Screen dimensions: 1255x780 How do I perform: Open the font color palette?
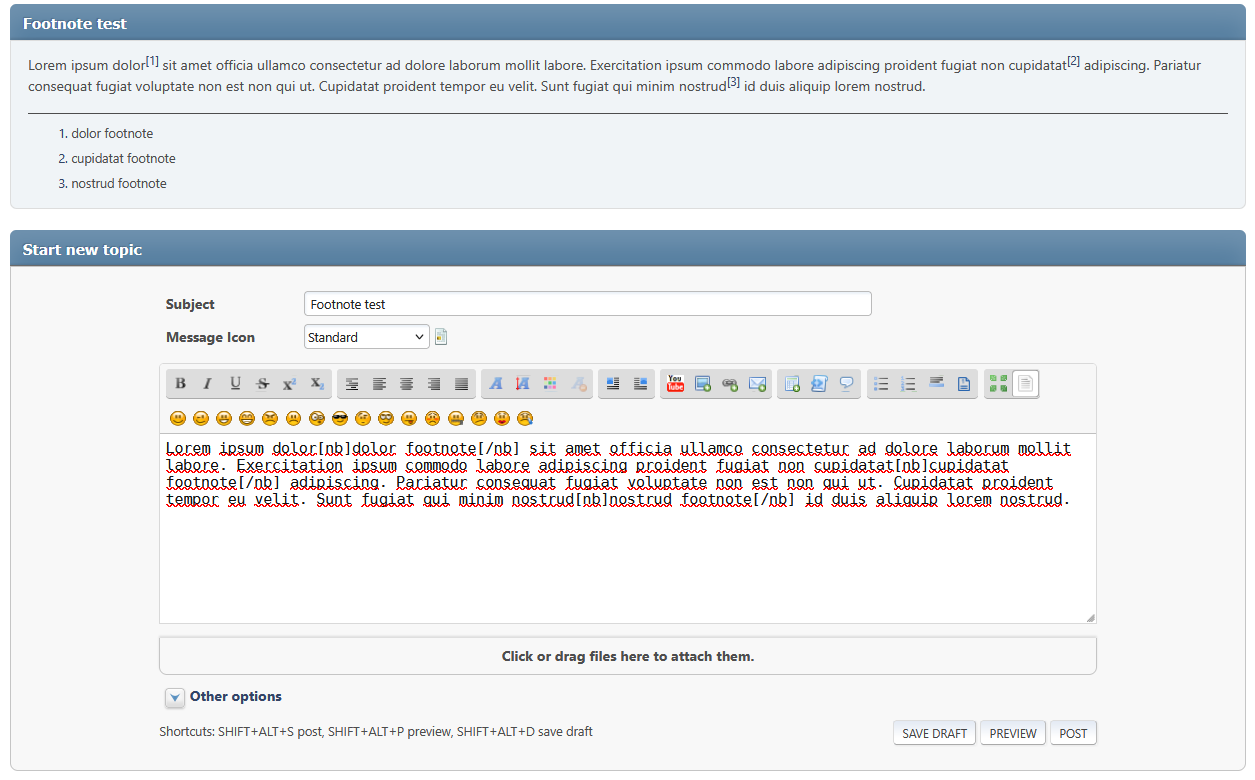[550, 384]
